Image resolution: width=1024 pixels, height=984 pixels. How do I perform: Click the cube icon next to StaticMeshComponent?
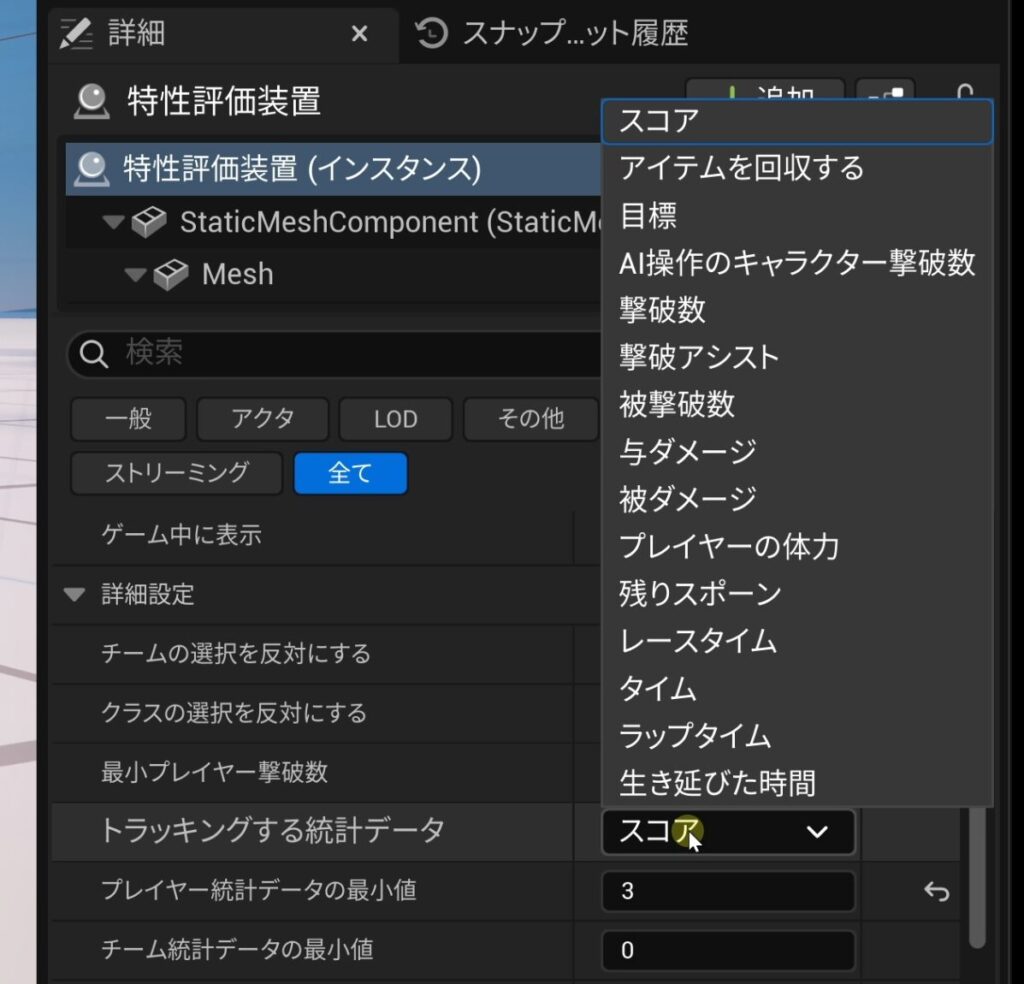pyautogui.click(x=149, y=222)
